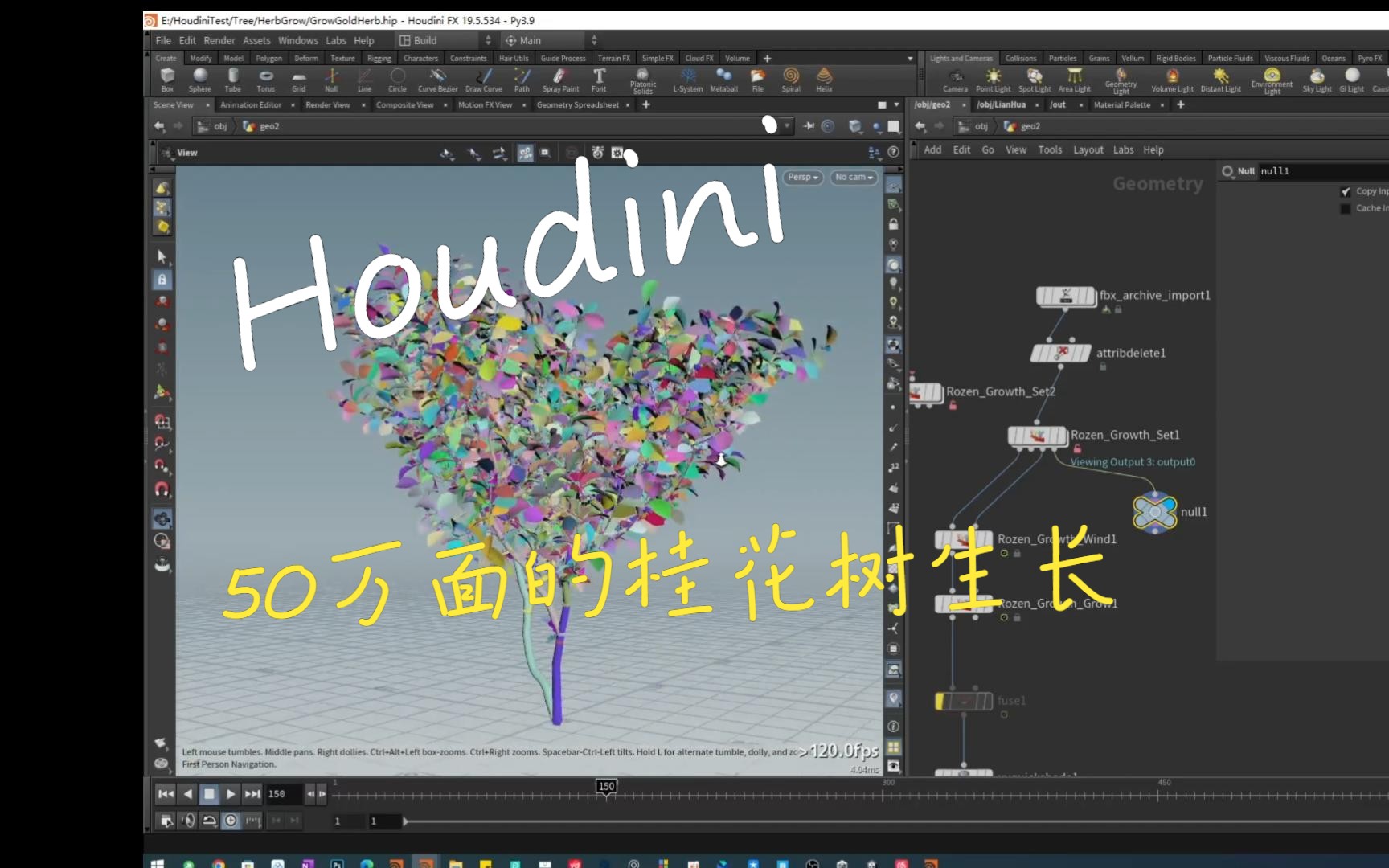This screenshot has height=868, width=1389.
Task: Play the animation in reverse
Action: [187, 794]
